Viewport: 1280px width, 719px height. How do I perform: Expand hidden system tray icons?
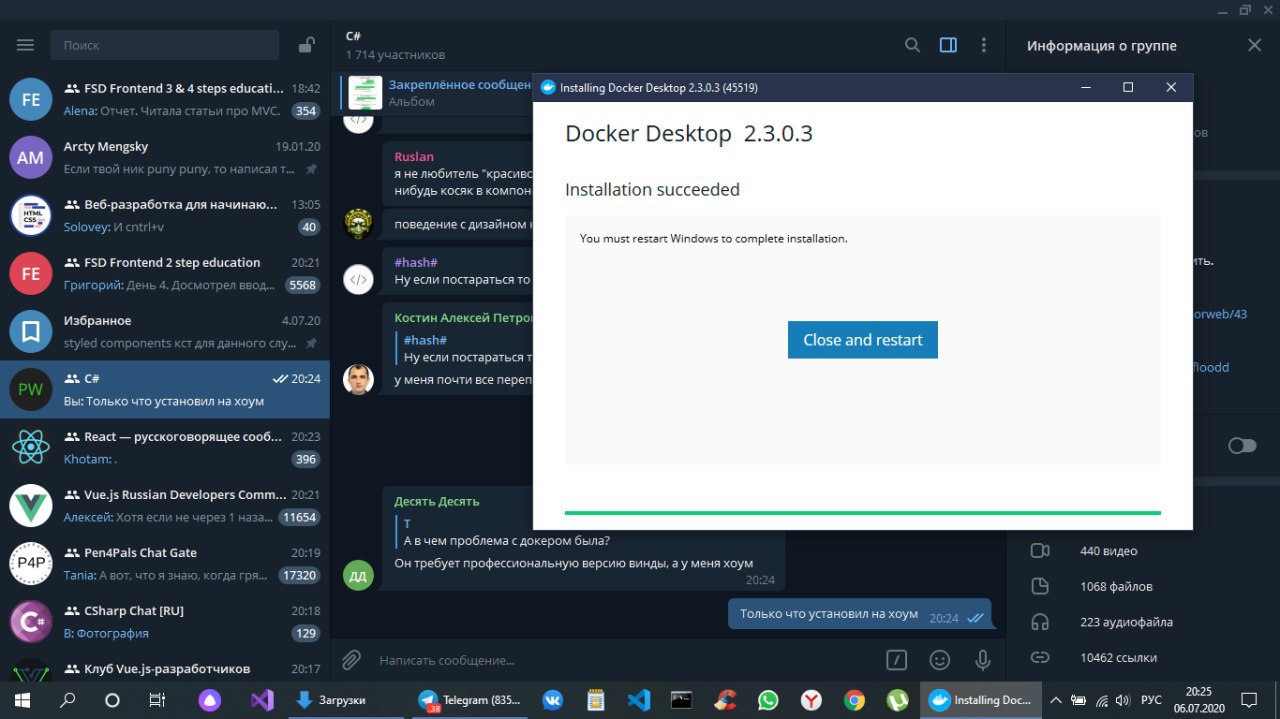pos(1055,700)
